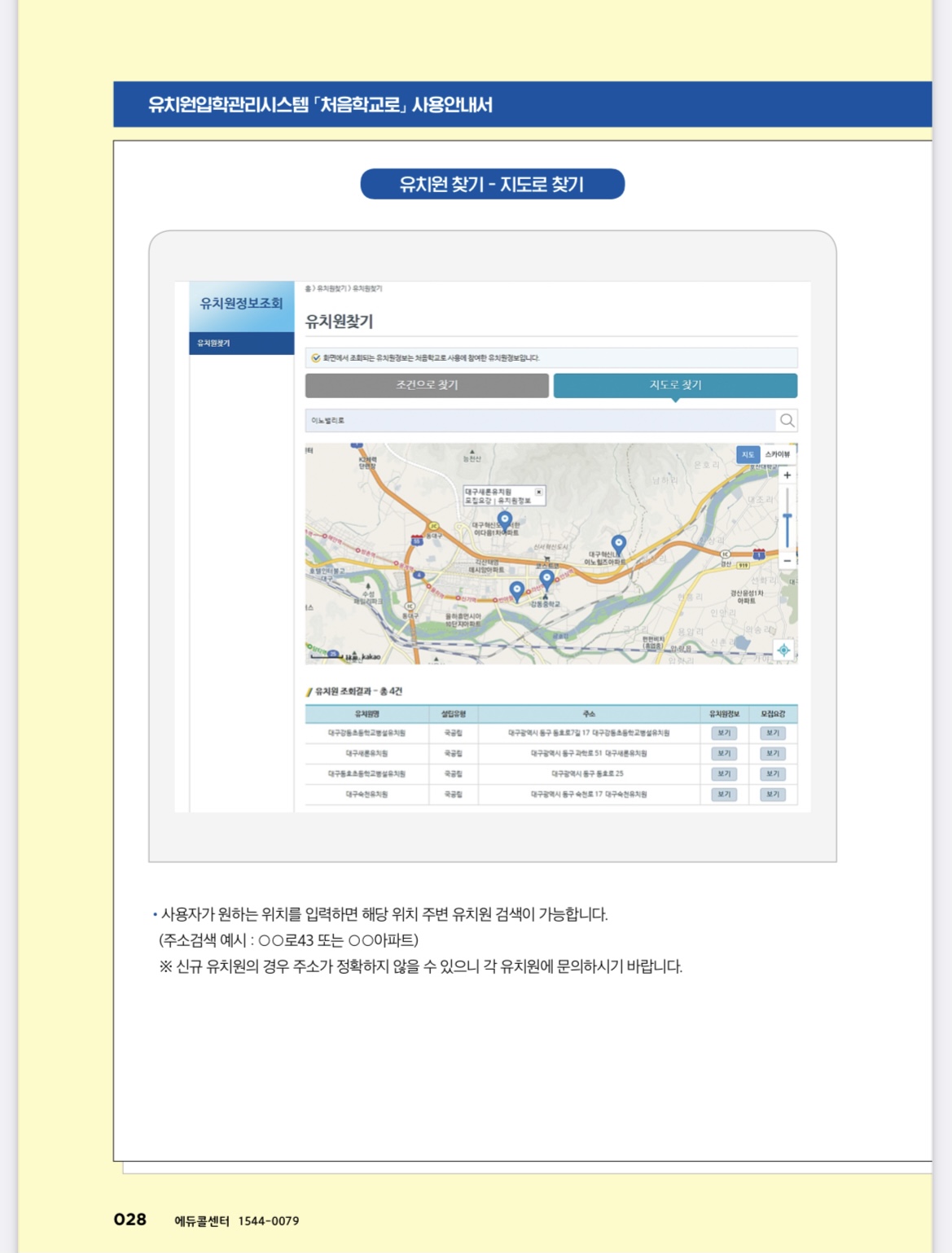Click the map pin near 이노힐즈아파트
The height and width of the screenshot is (1253, 952).
point(619,545)
